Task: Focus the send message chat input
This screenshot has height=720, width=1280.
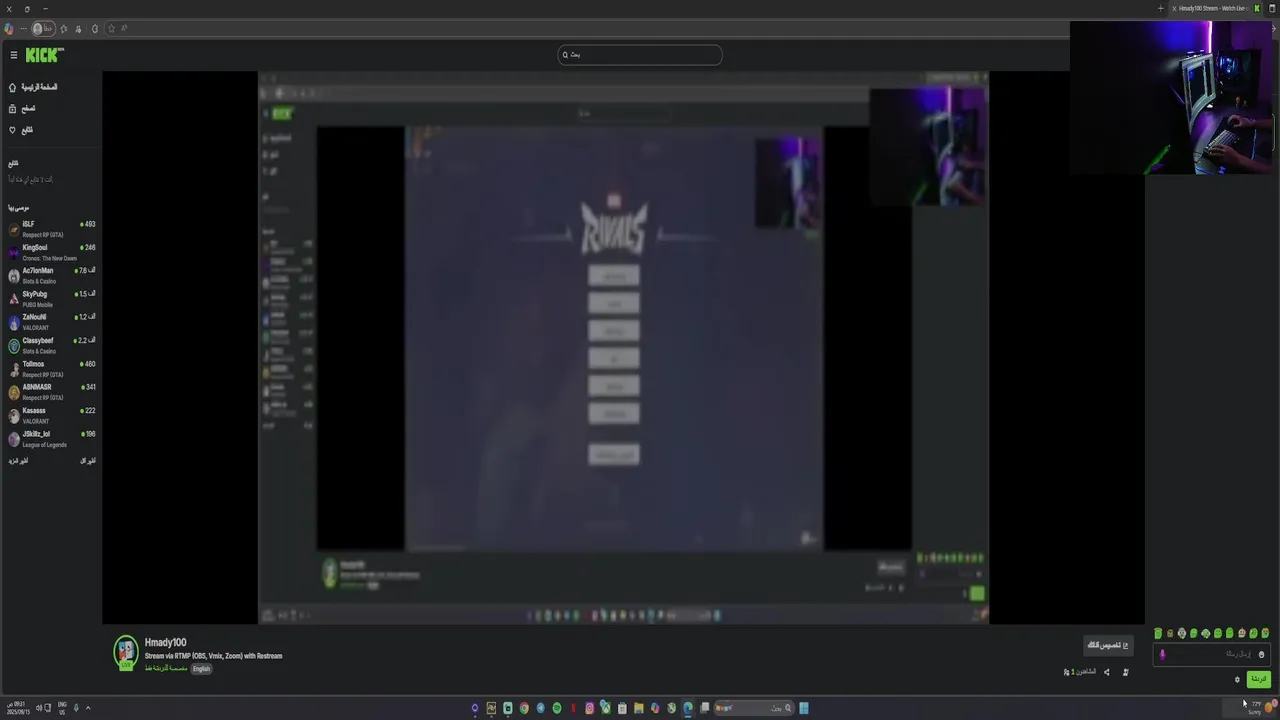Action: tap(1211, 654)
